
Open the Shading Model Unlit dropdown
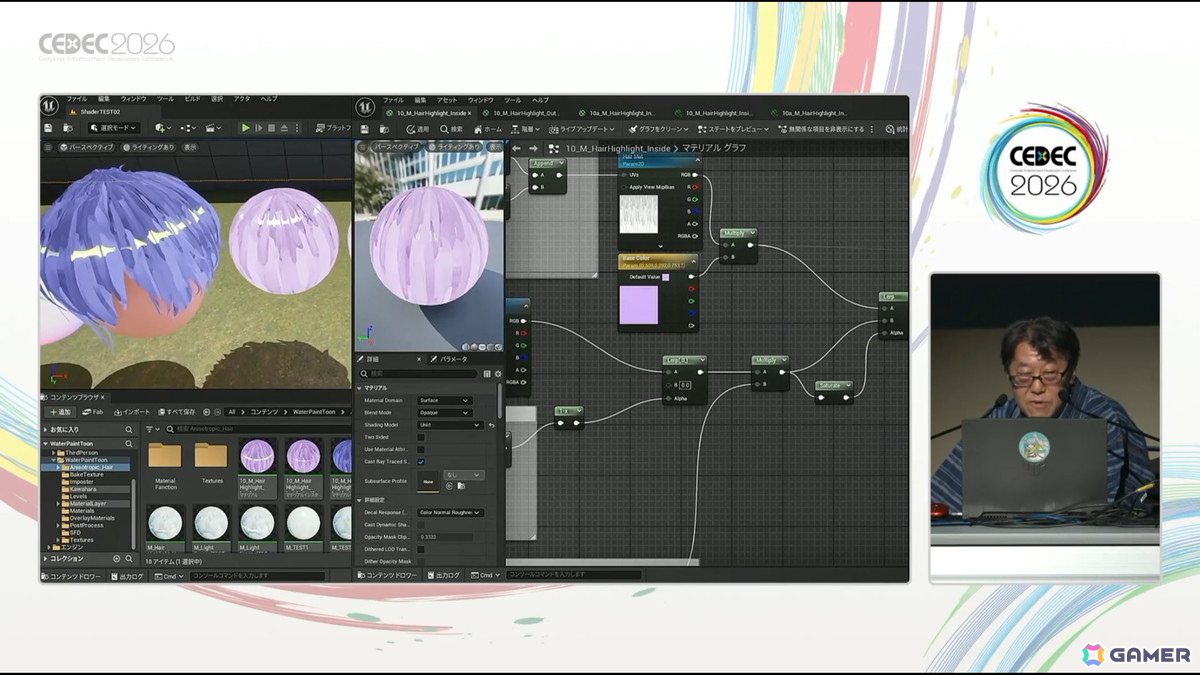pos(450,425)
